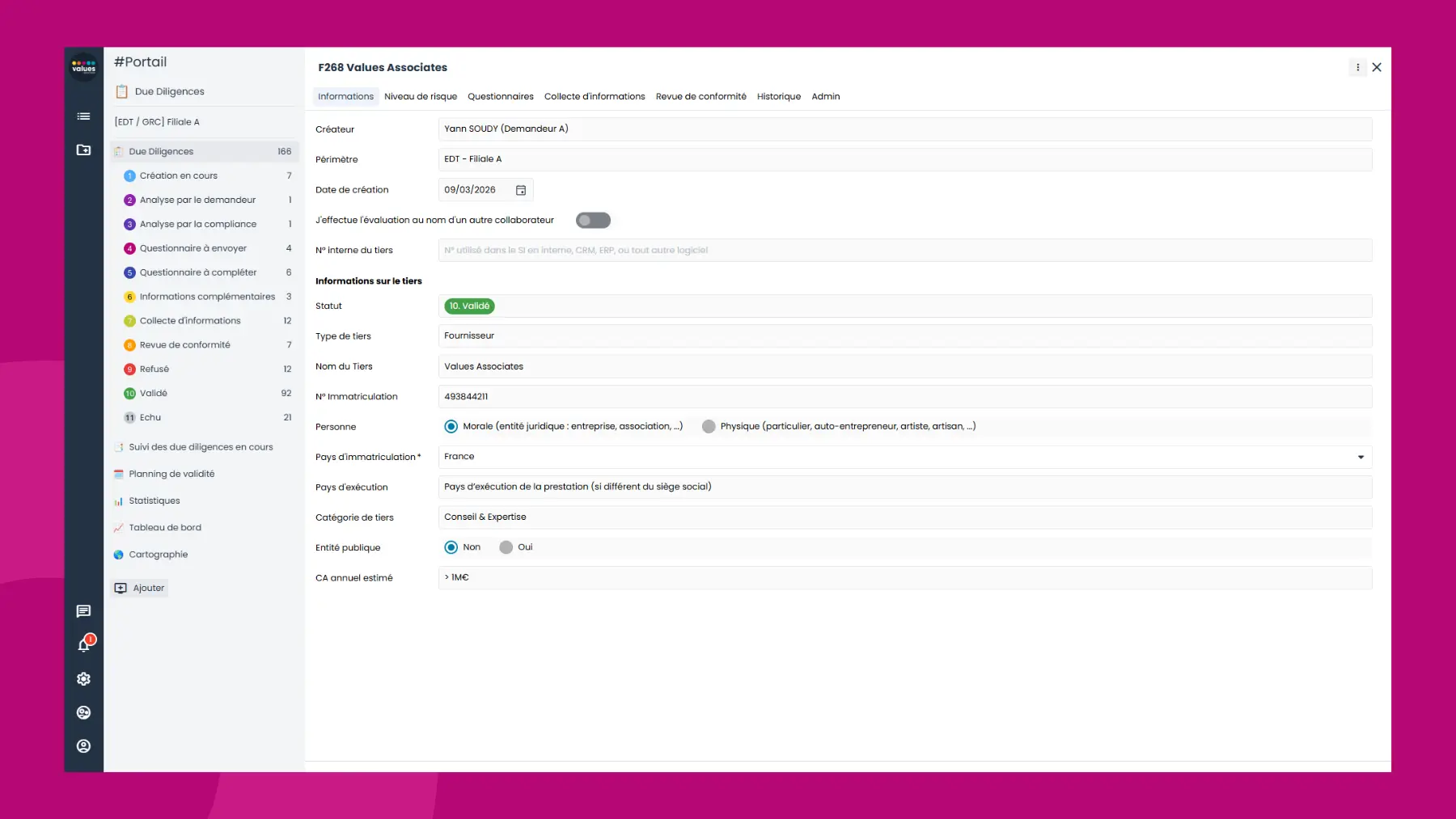Click the Planning de validité calendar icon
1456x819 pixels.
click(119, 474)
